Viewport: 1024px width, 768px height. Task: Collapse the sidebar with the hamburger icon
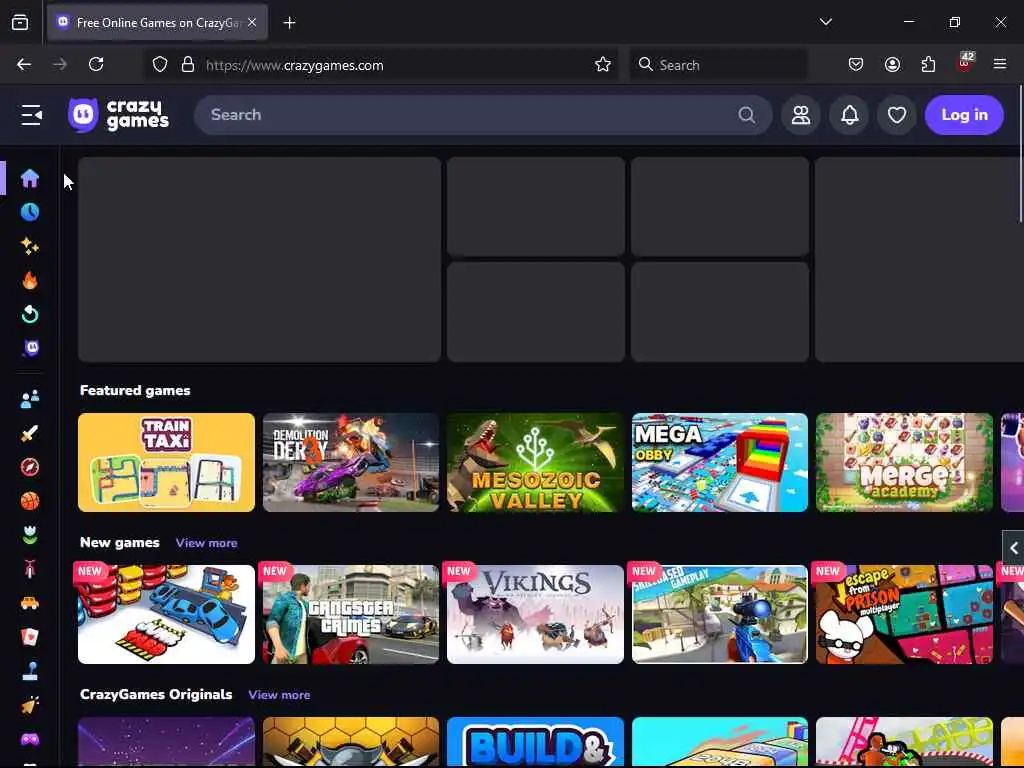(31, 115)
